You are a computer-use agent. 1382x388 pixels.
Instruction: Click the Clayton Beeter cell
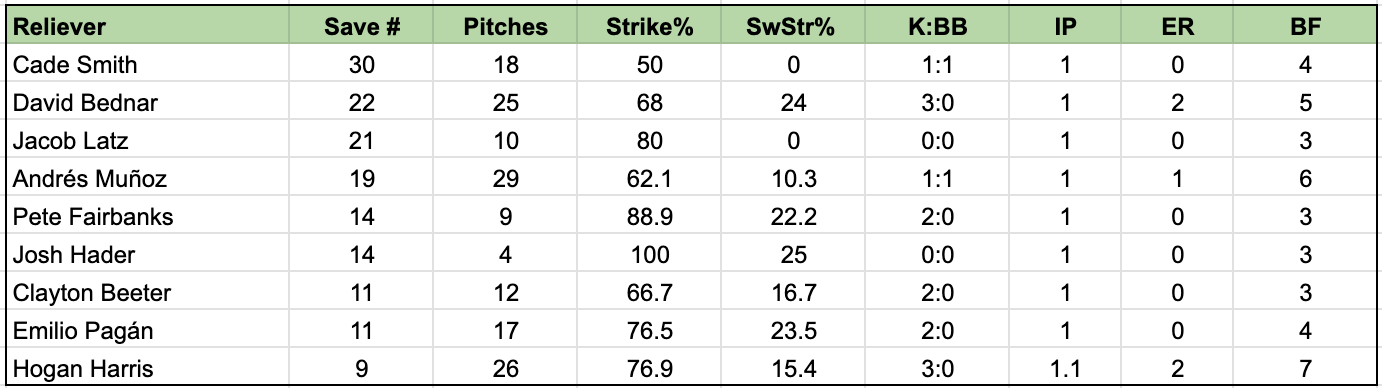[148, 293]
